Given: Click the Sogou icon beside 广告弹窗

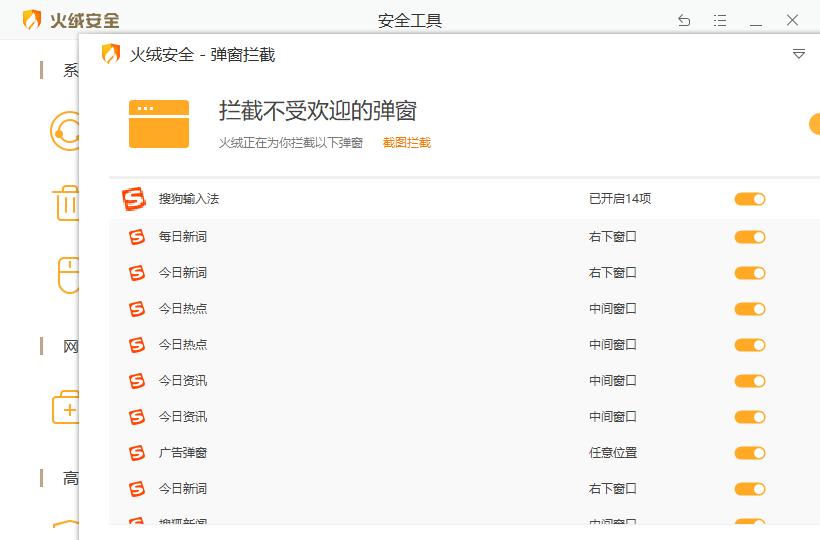Looking at the screenshot, I should pyautogui.click(x=136, y=453).
